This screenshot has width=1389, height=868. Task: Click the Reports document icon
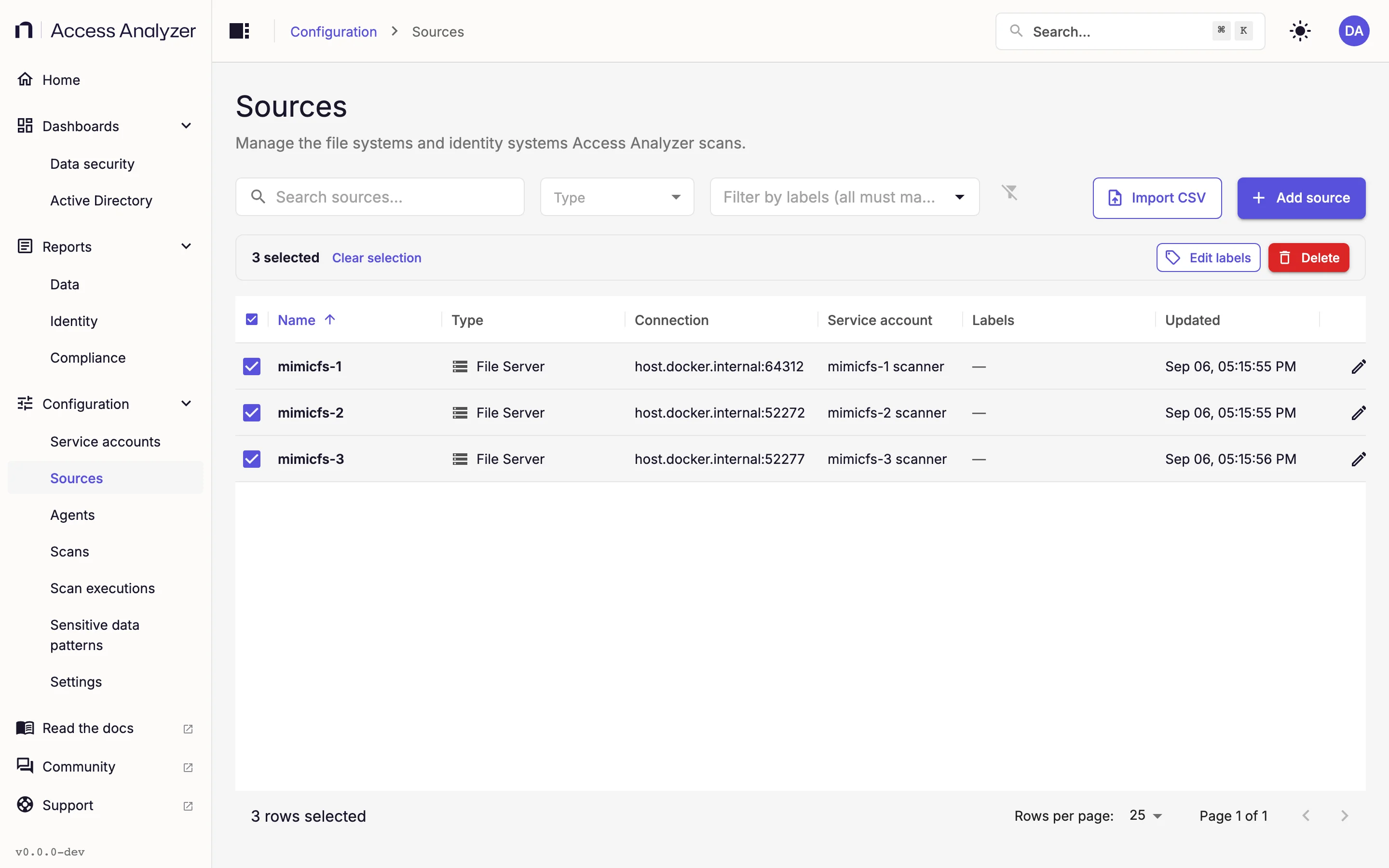(x=25, y=246)
